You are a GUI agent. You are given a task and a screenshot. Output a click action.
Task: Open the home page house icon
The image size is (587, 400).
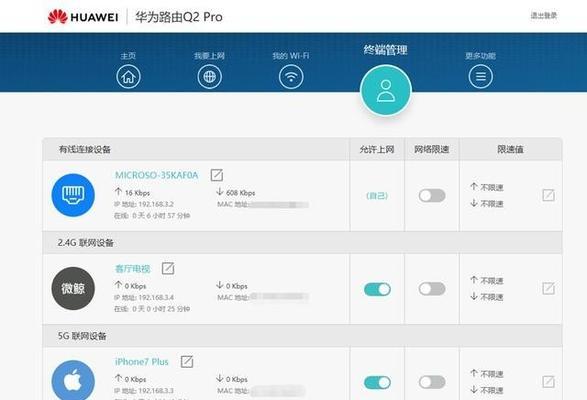click(128, 76)
